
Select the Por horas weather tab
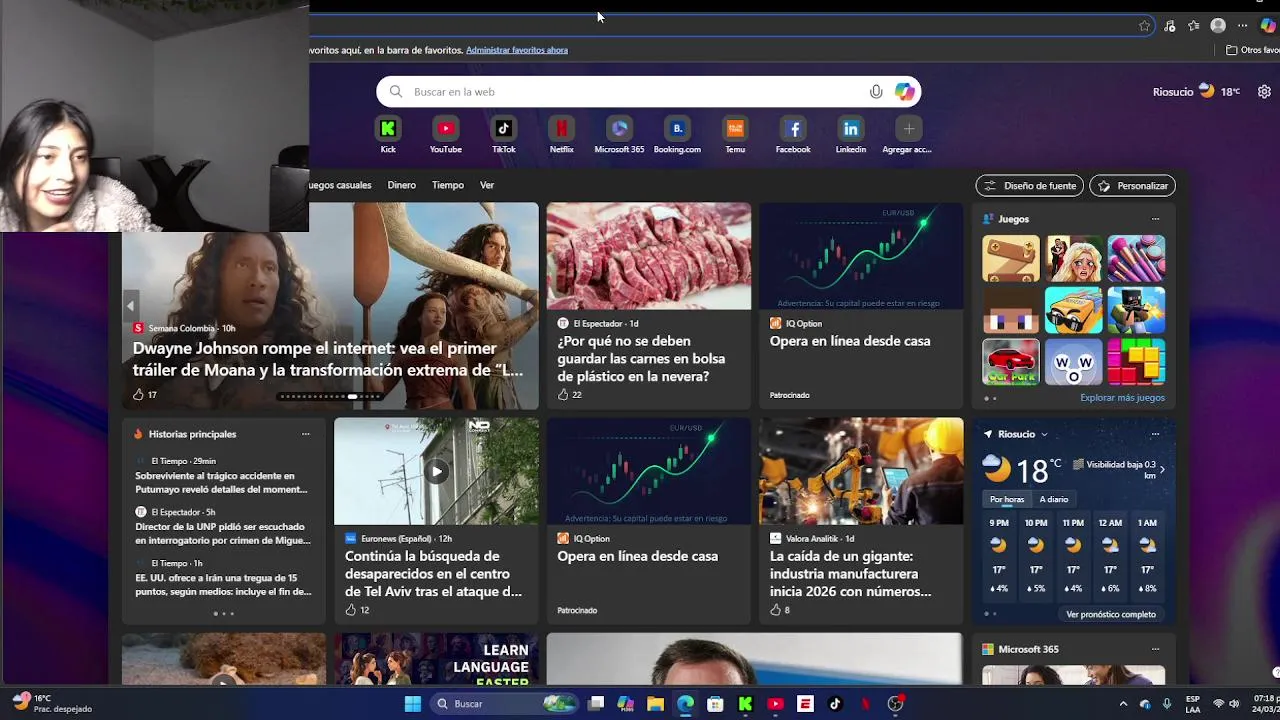1007,499
